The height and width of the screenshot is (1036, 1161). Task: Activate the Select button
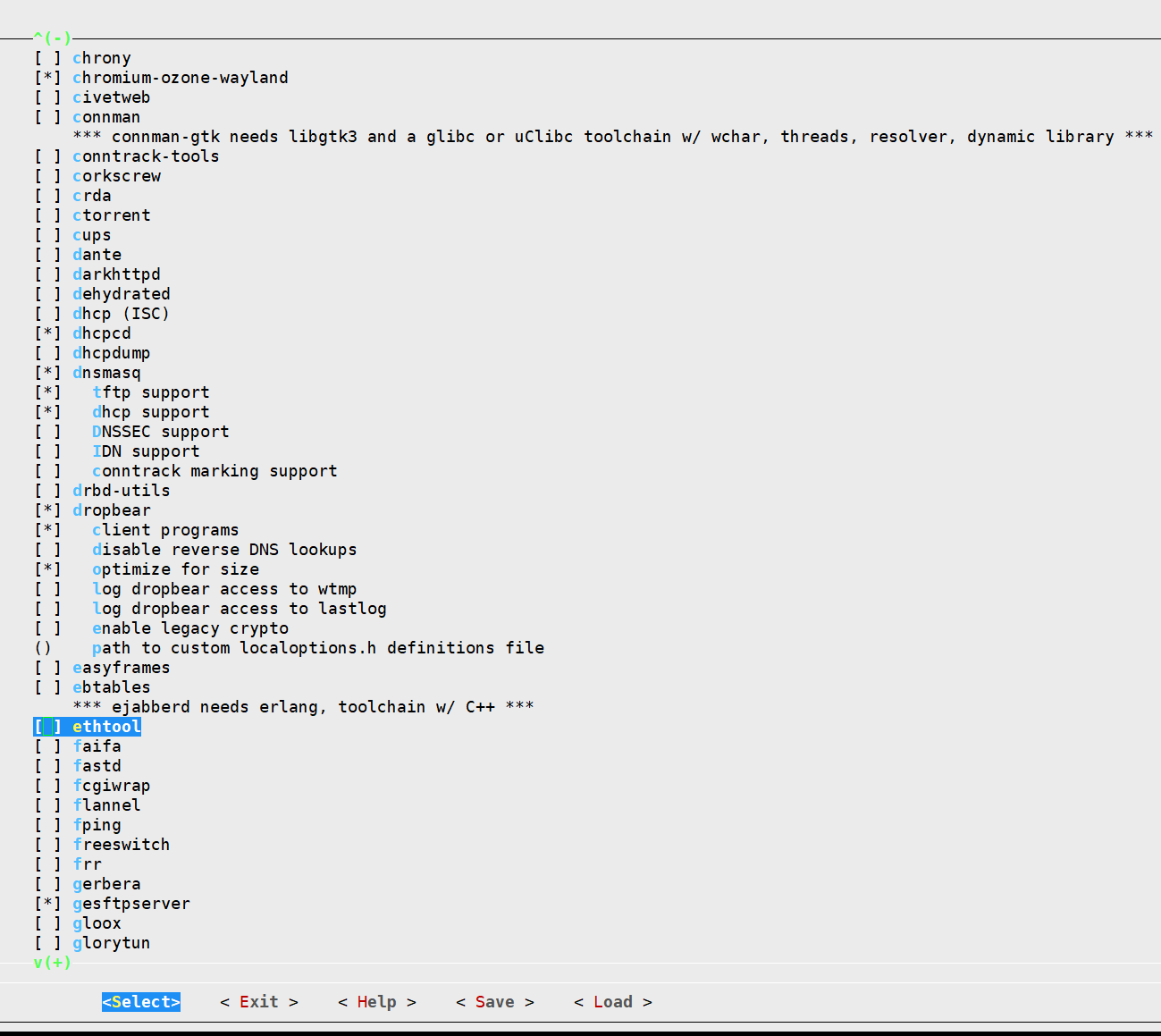(141, 1002)
